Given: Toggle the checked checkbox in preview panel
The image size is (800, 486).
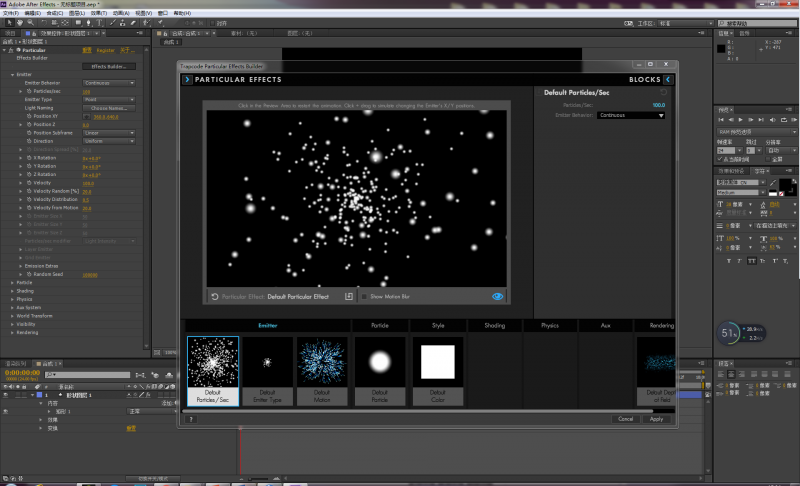Looking at the screenshot, I should pyautogui.click(x=719, y=159).
